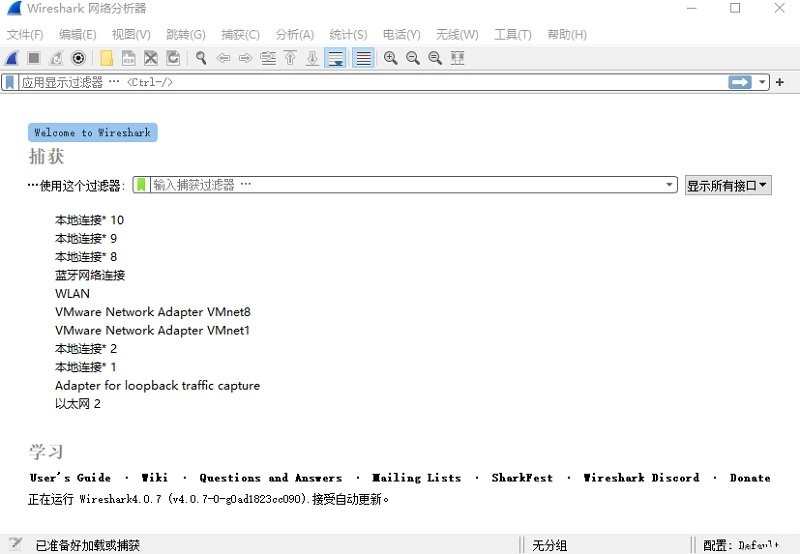Start capturing packets with shark fin icon

pyautogui.click(x=12, y=58)
